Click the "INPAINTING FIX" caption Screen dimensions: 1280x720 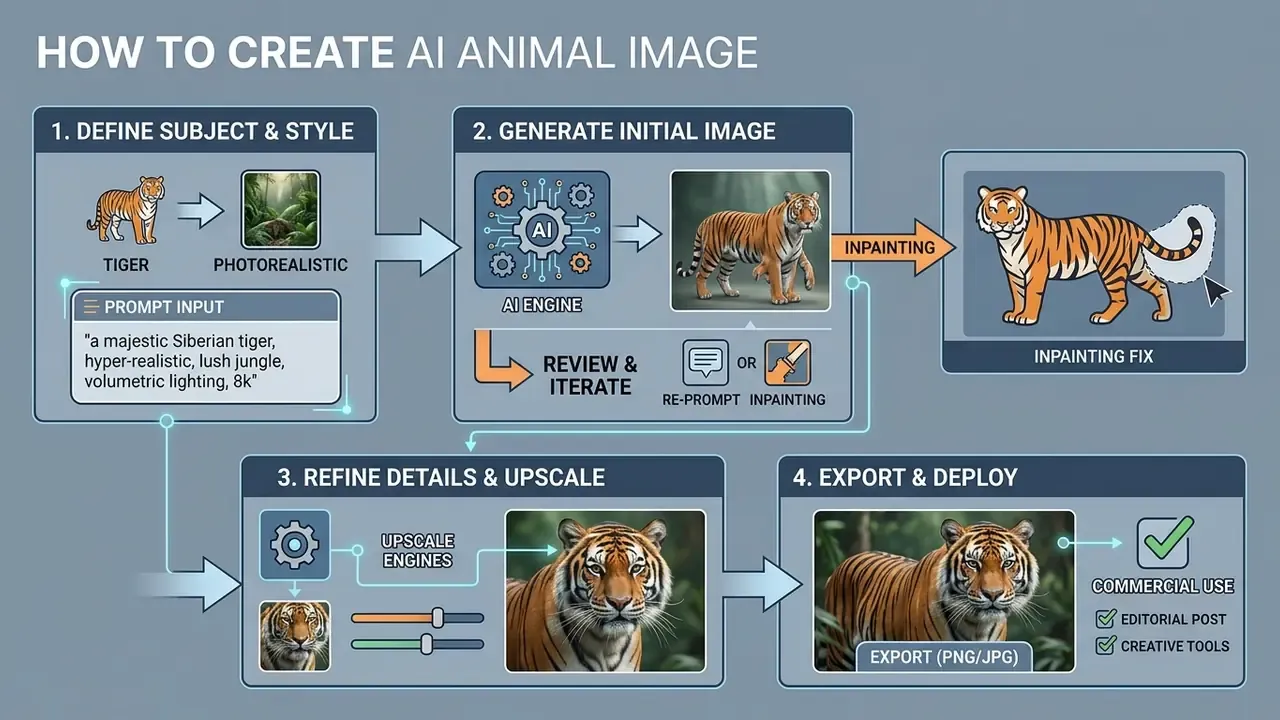pos(1093,357)
